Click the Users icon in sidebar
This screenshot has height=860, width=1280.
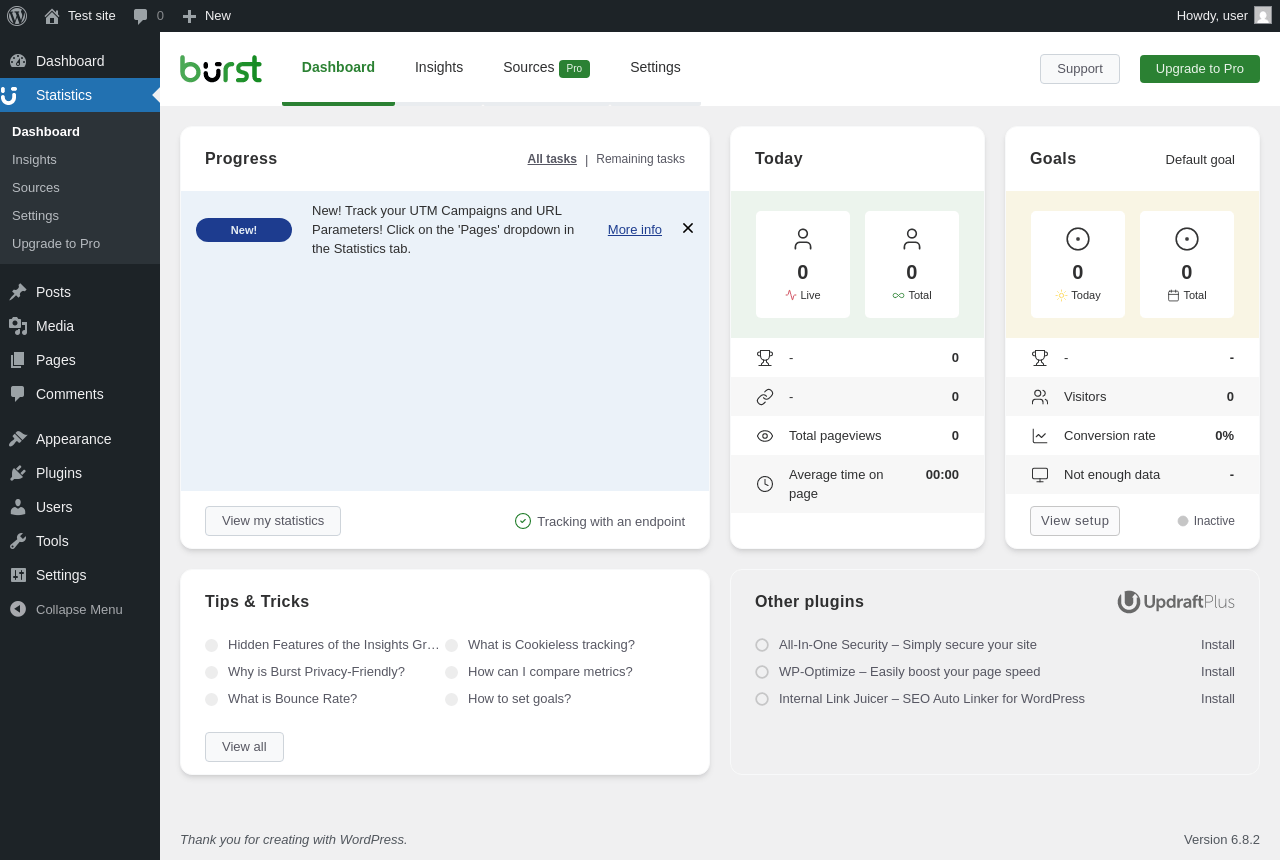pyautogui.click(x=18, y=507)
